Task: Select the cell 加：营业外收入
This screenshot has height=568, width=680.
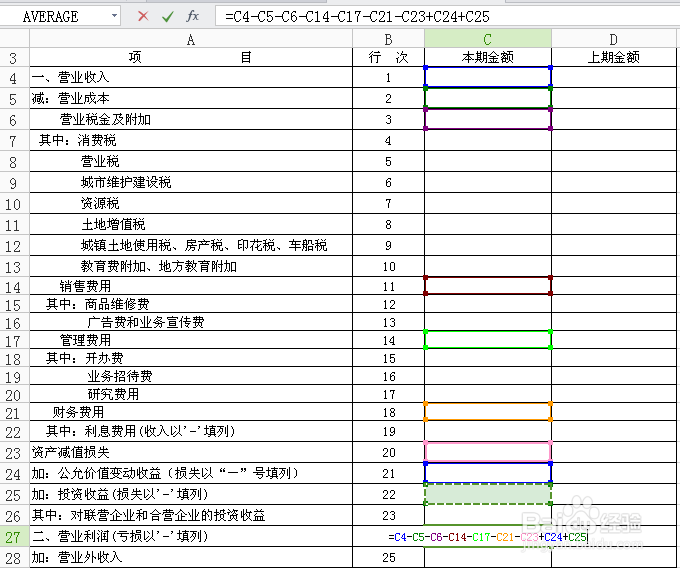Action: click(191, 557)
